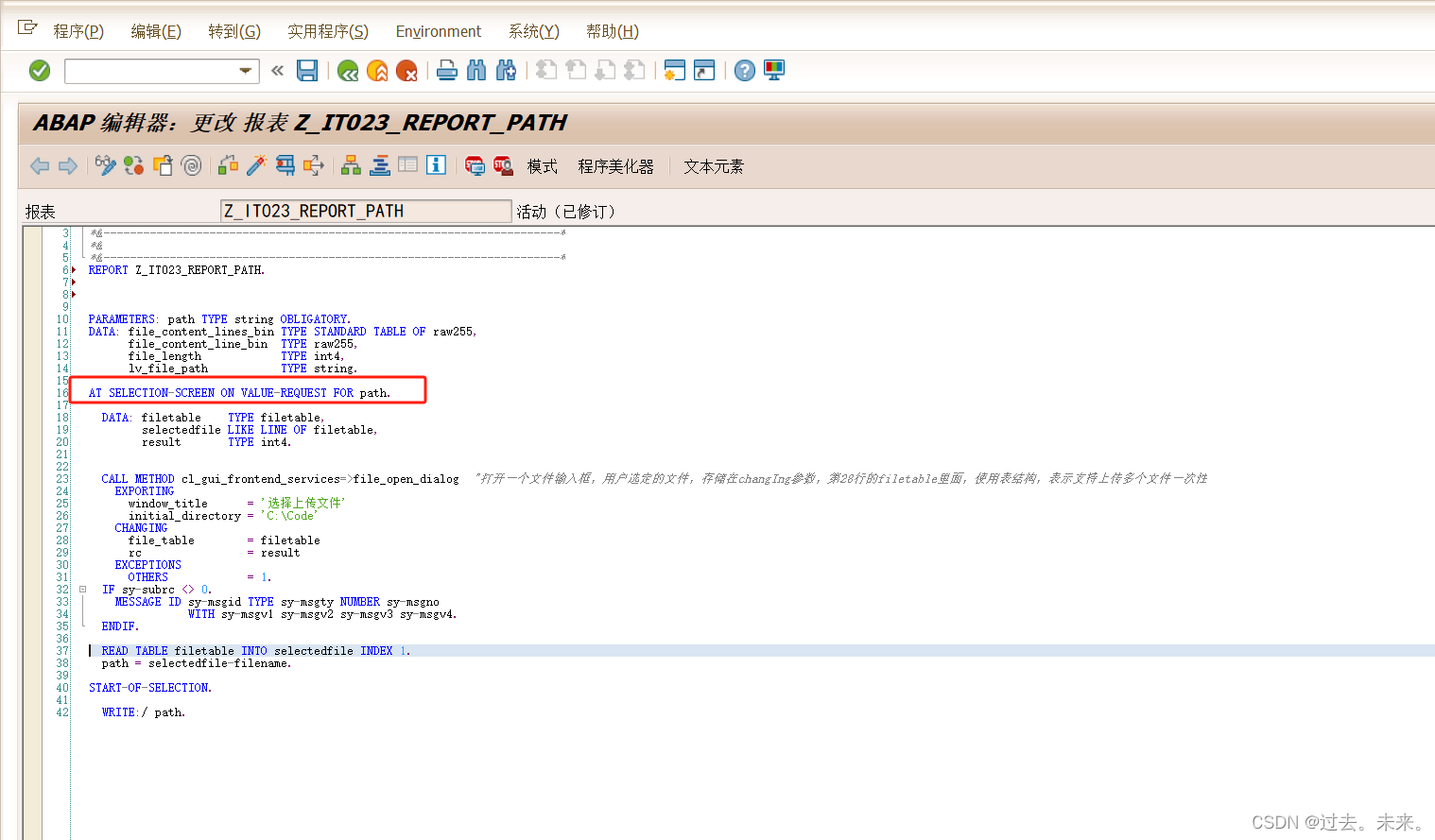Click the Previous Page icon
Viewport: 1435px width, 840px height.
pos(576,71)
